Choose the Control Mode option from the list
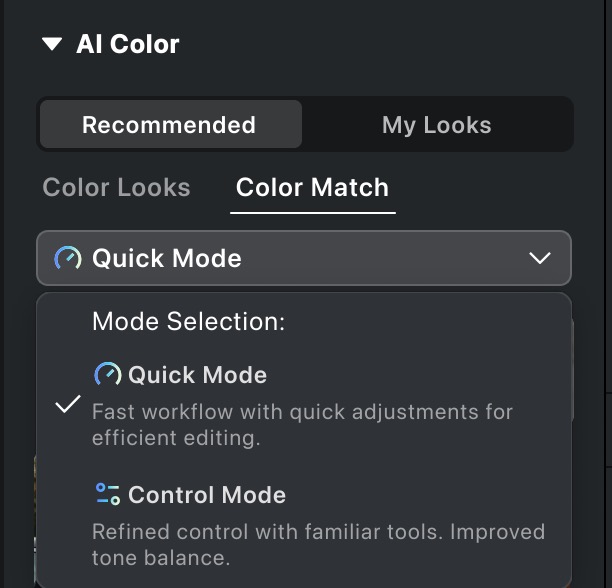 tap(207, 495)
